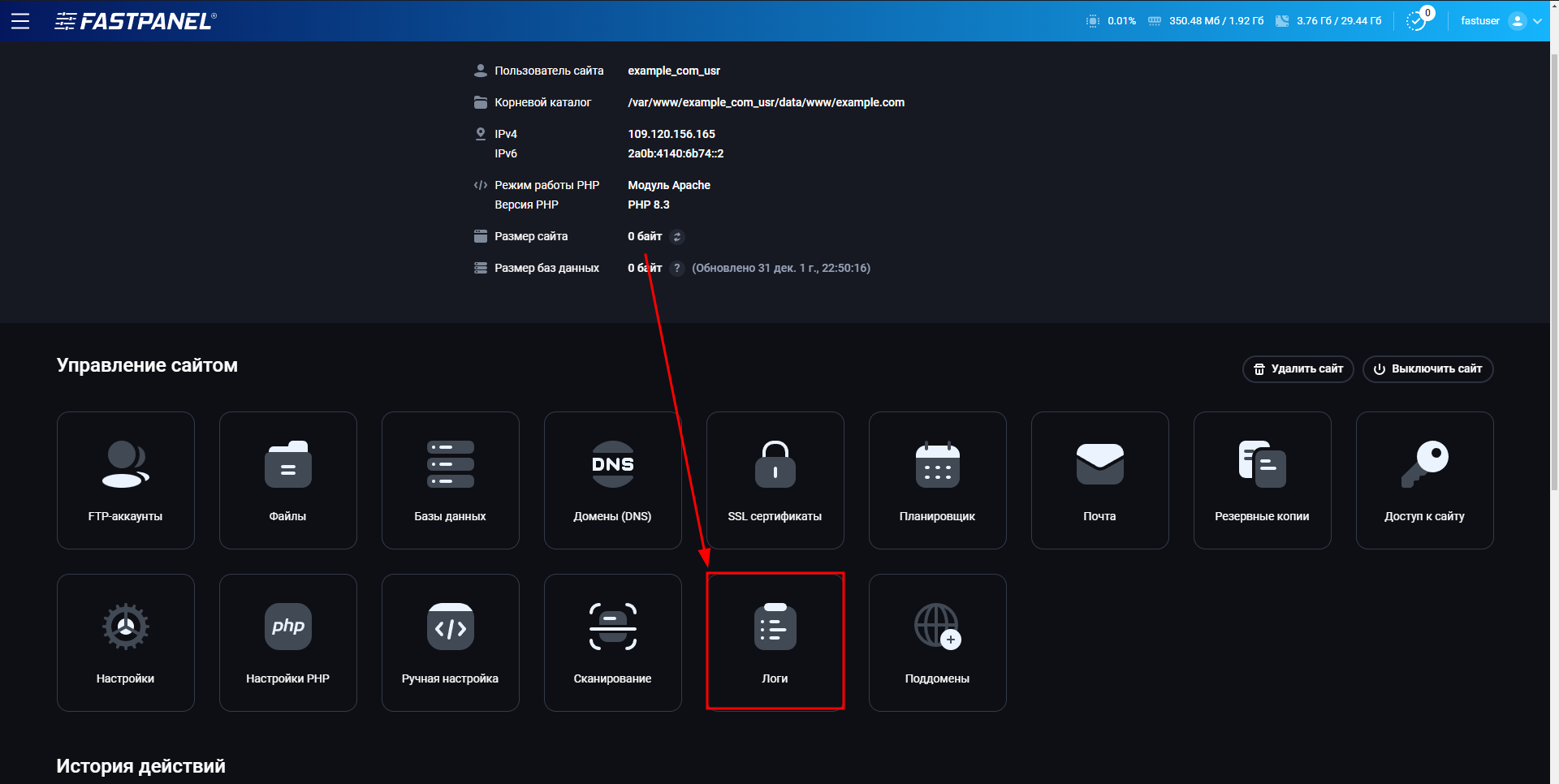Image resolution: width=1559 pixels, height=784 pixels.
Task: Open the database size help tooltip
Action: [x=676, y=268]
